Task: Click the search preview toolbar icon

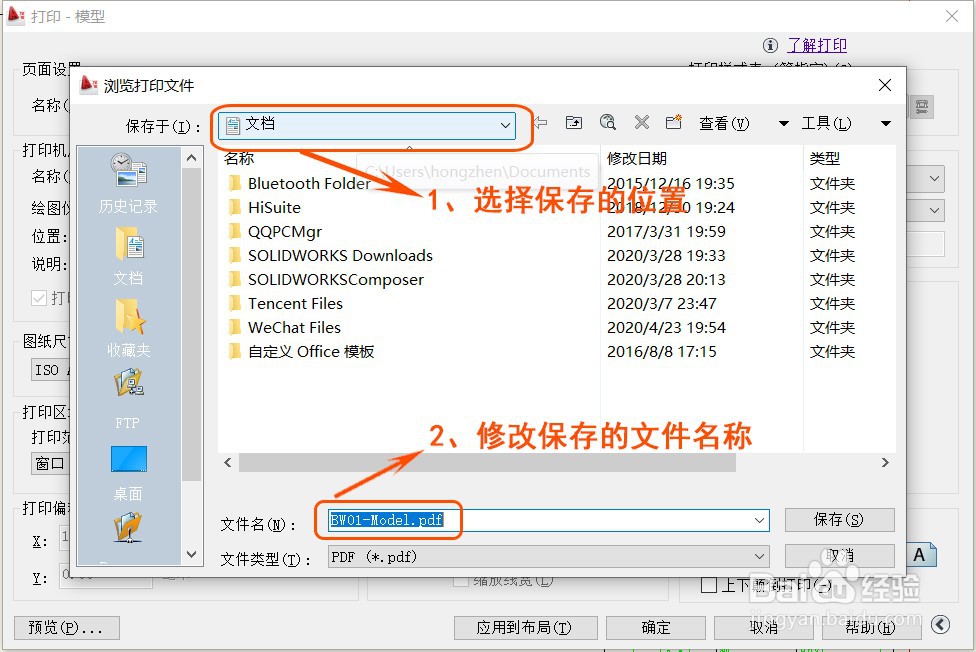Action: [x=607, y=122]
